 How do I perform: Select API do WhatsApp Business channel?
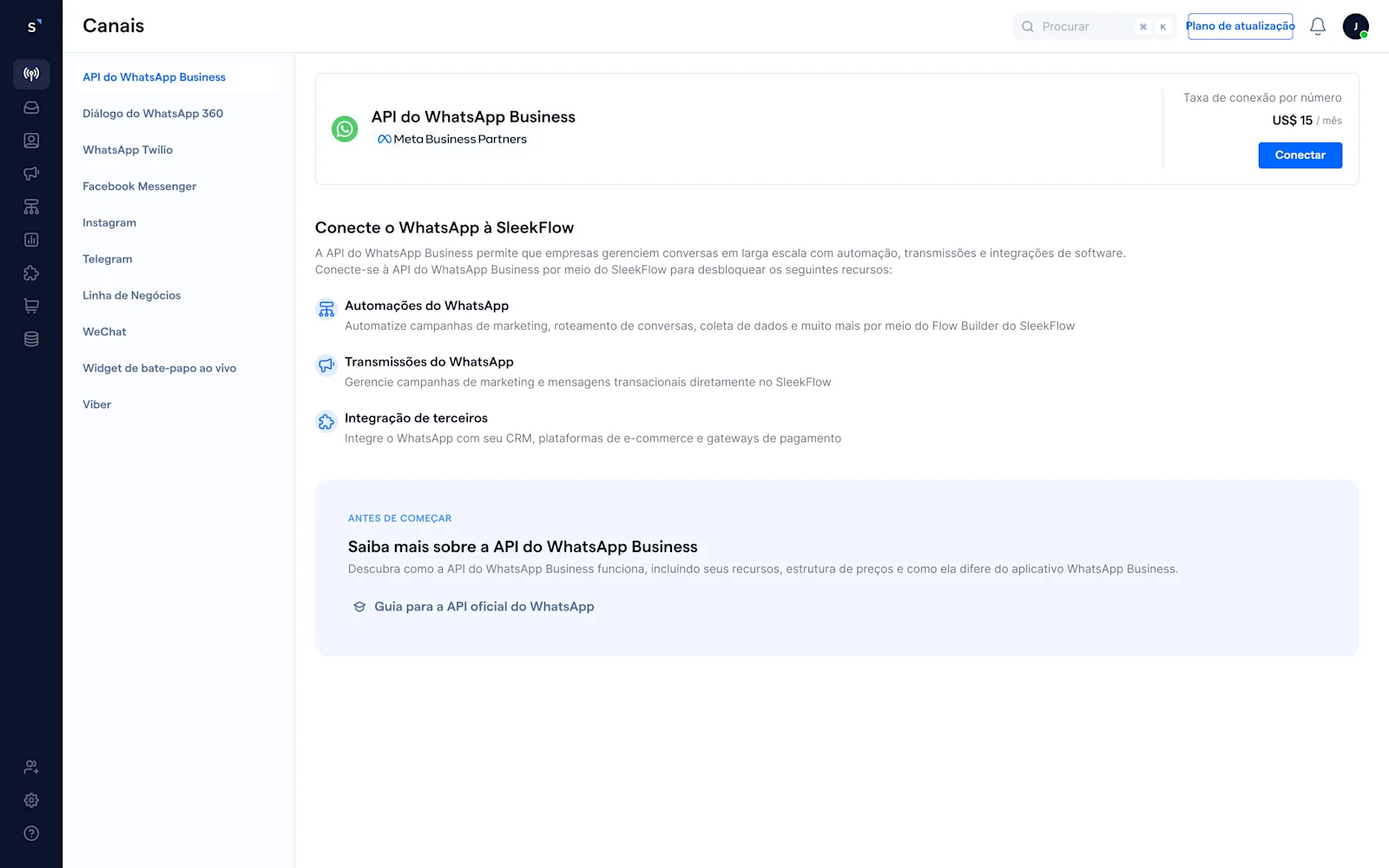(x=178, y=77)
